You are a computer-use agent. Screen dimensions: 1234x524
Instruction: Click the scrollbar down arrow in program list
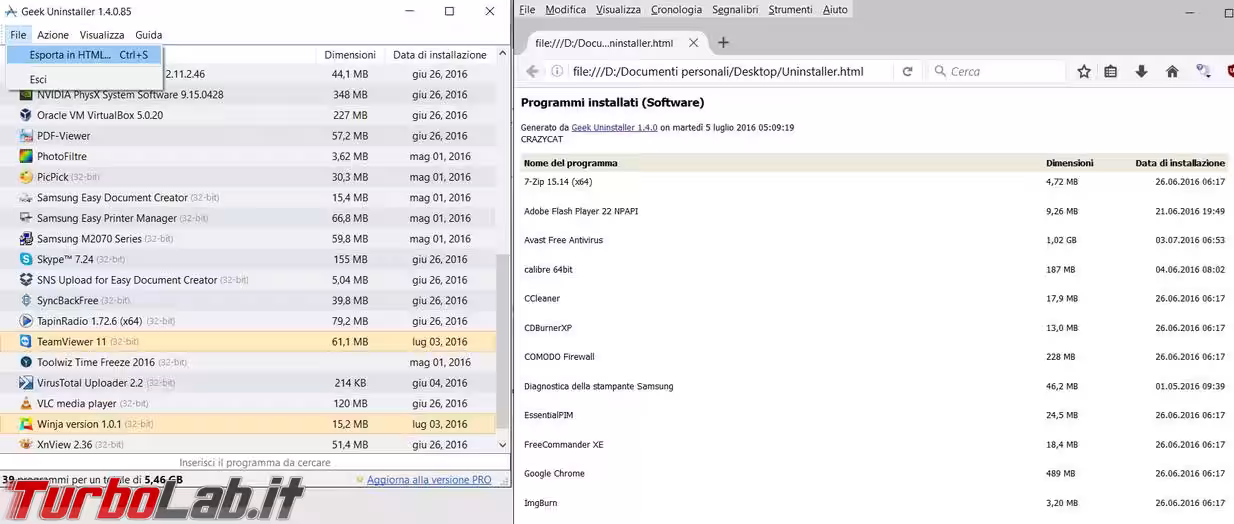click(x=502, y=445)
